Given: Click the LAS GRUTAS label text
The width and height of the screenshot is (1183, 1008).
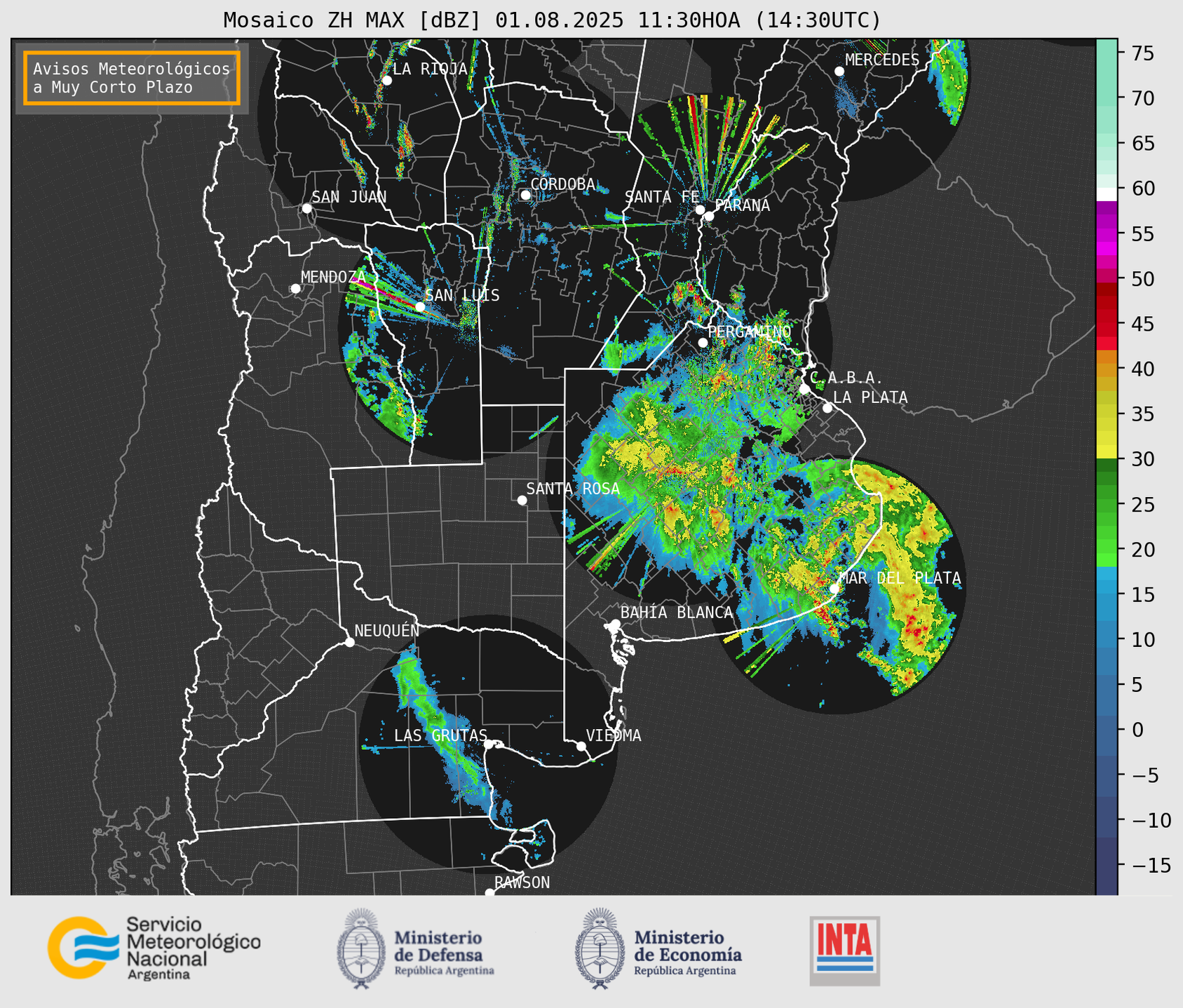Looking at the screenshot, I should click(x=440, y=735).
